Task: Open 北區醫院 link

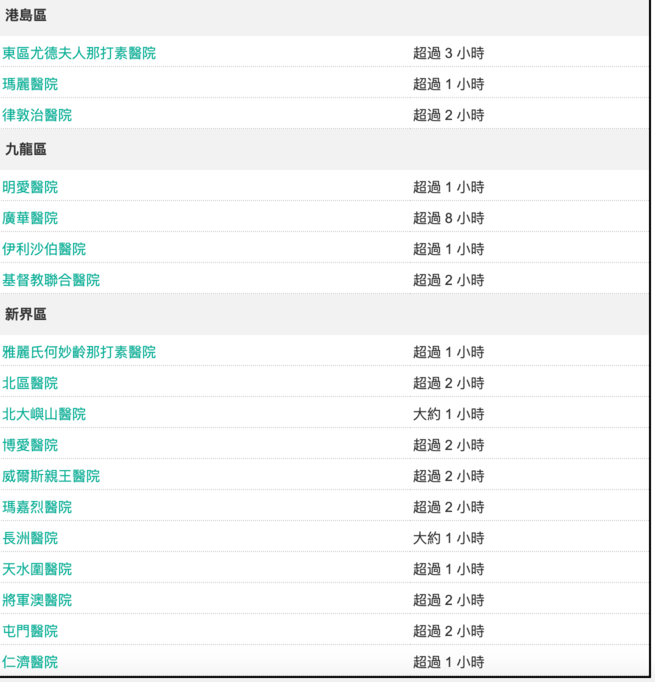Action: click(x=30, y=383)
